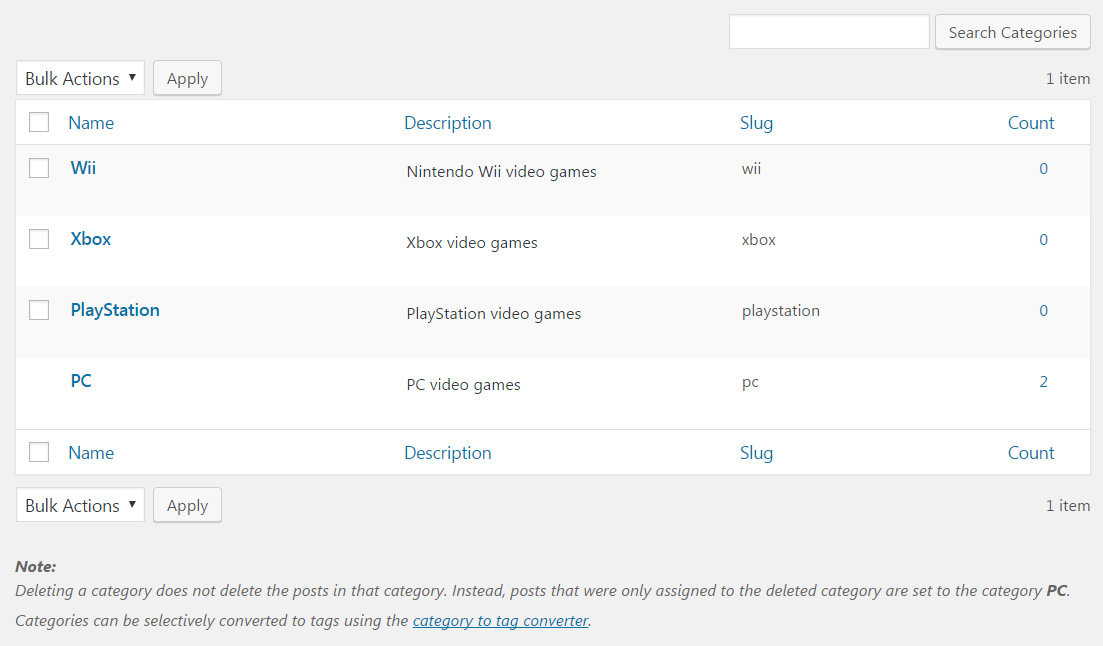
Task: Open the PlayStation category link
Action: [115, 310]
